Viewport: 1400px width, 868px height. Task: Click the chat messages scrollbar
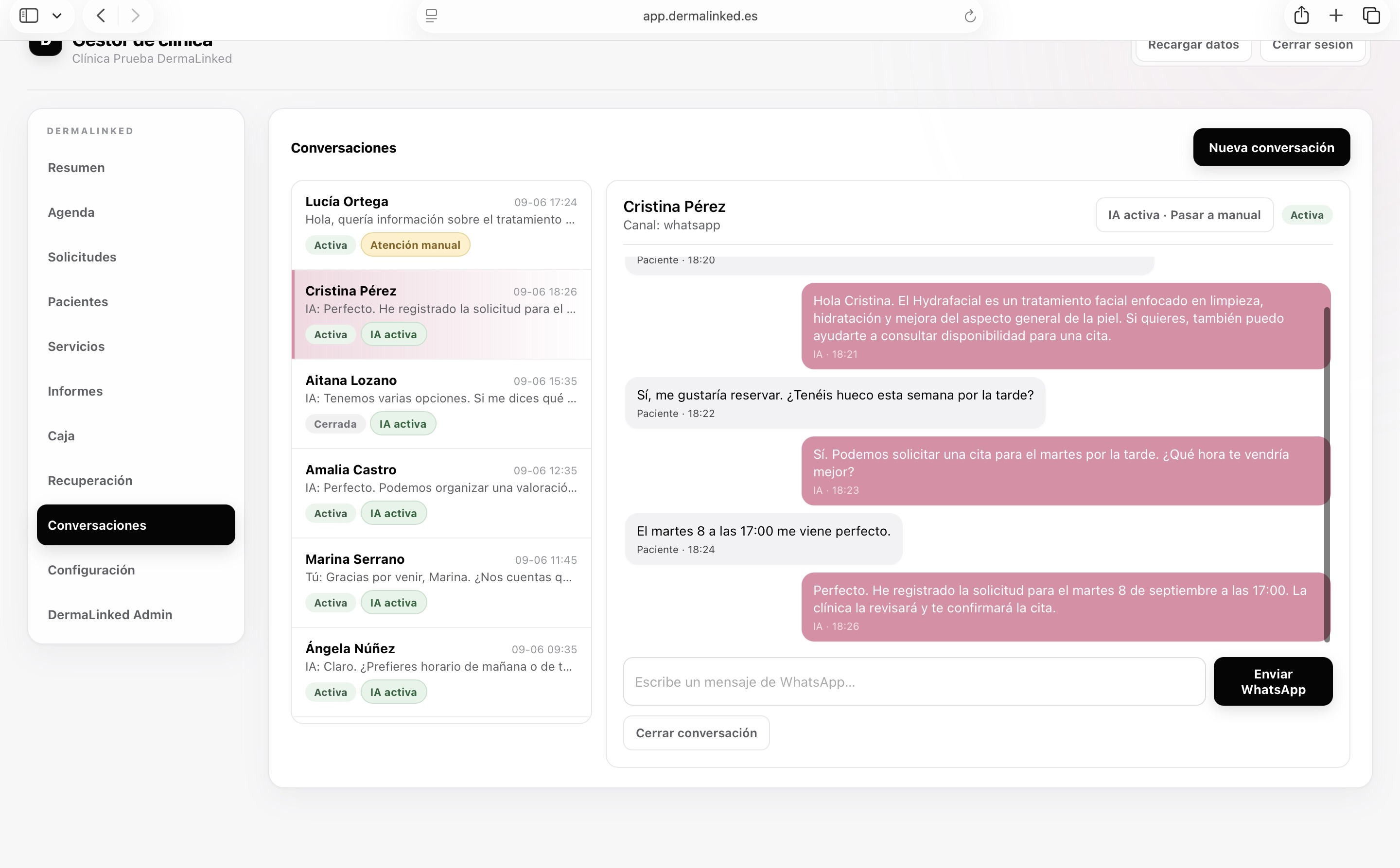click(x=1327, y=474)
